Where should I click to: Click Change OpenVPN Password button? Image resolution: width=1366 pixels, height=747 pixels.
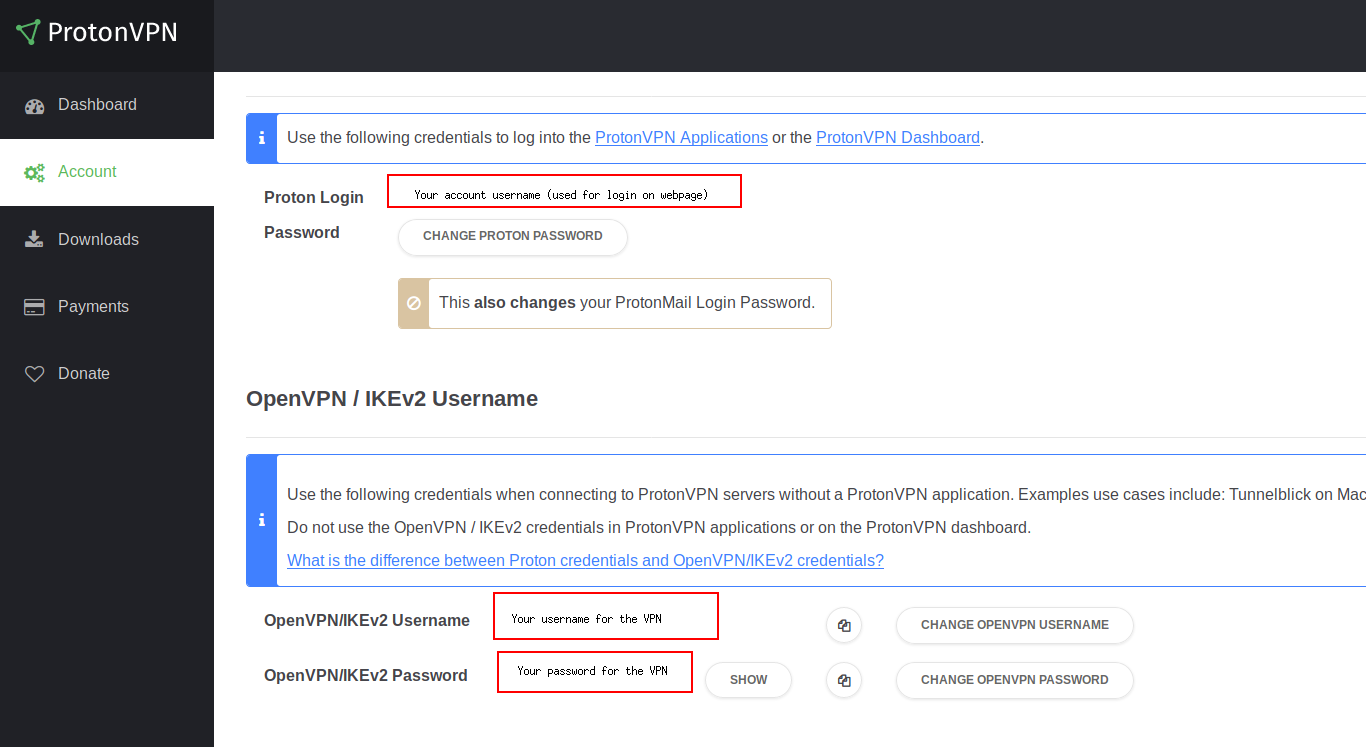click(x=1015, y=680)
